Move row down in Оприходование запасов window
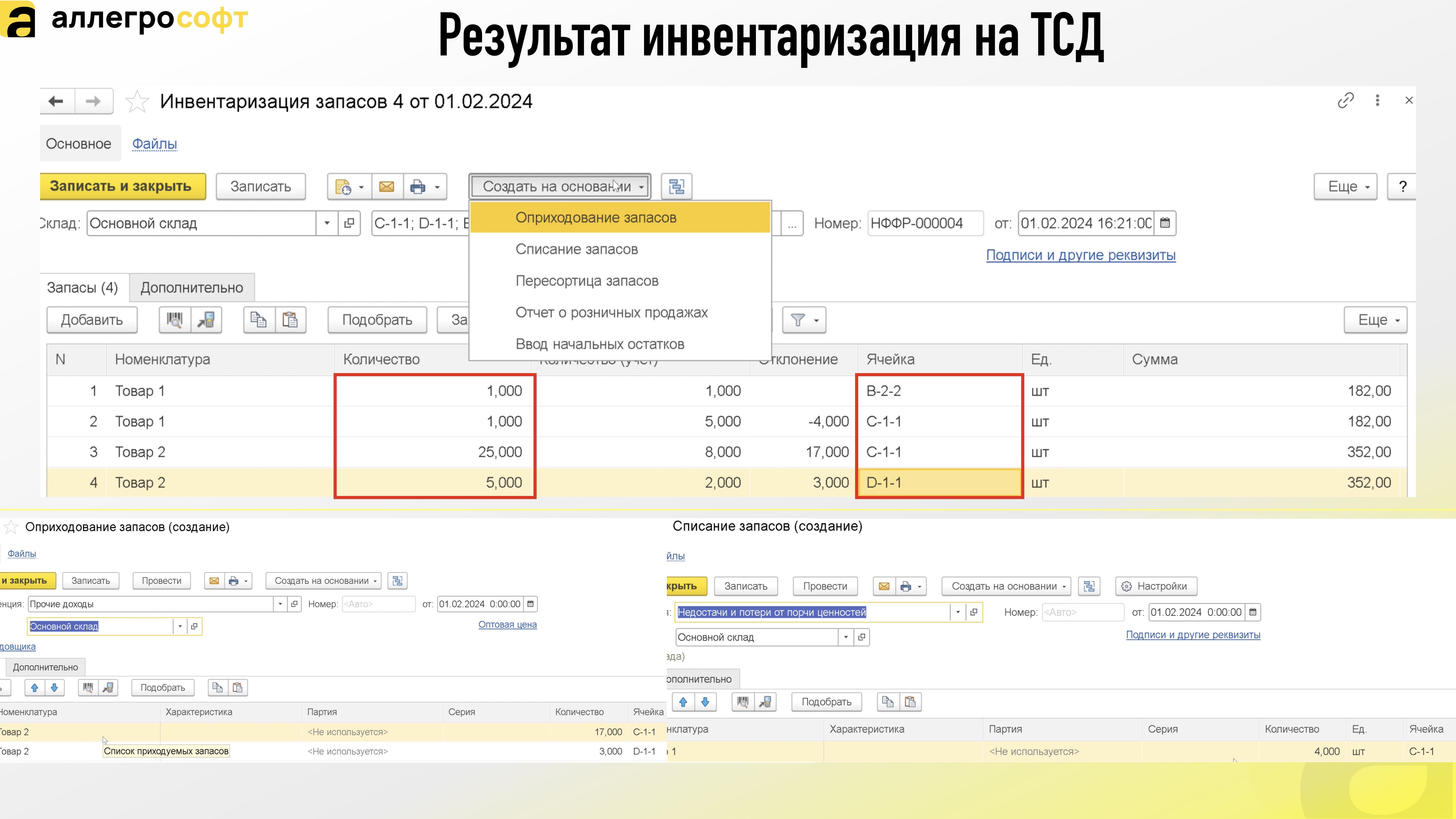The width and height of the screenshot is (1456, 819). tap(54, 688)
